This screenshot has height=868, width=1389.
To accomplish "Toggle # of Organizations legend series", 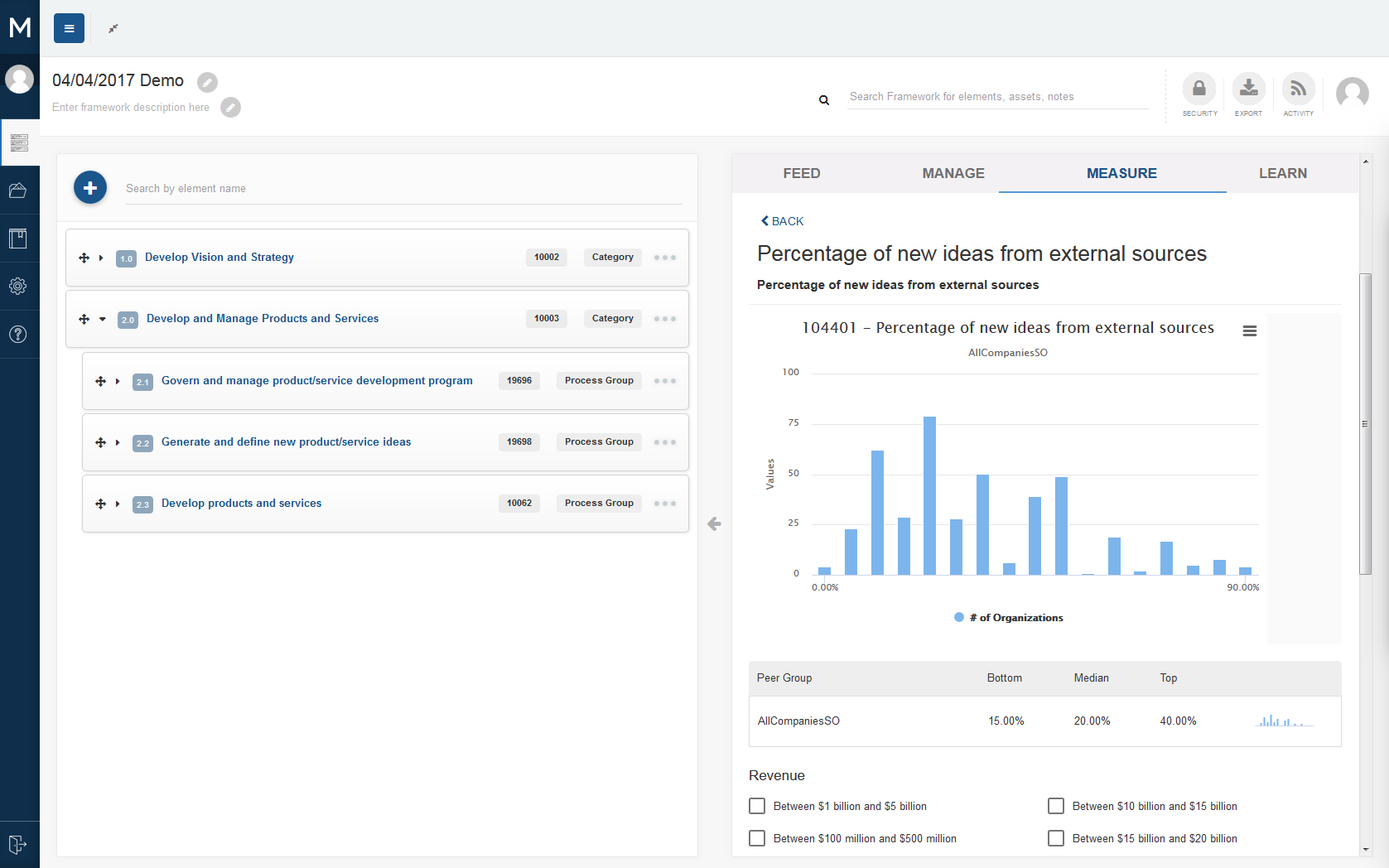I will pyautogui.click(x=1009, y=618).
